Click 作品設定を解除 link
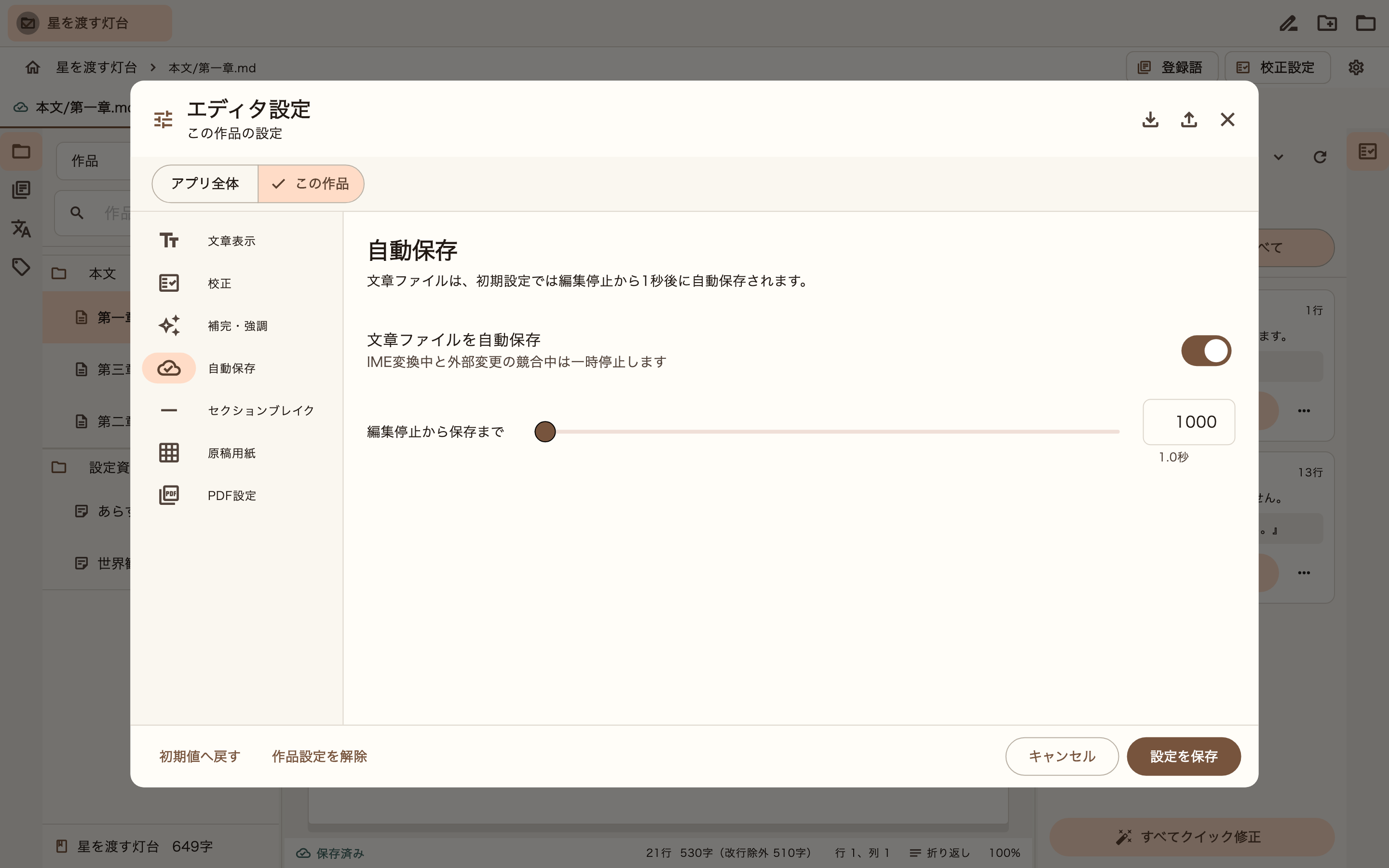 coord(319,756)
